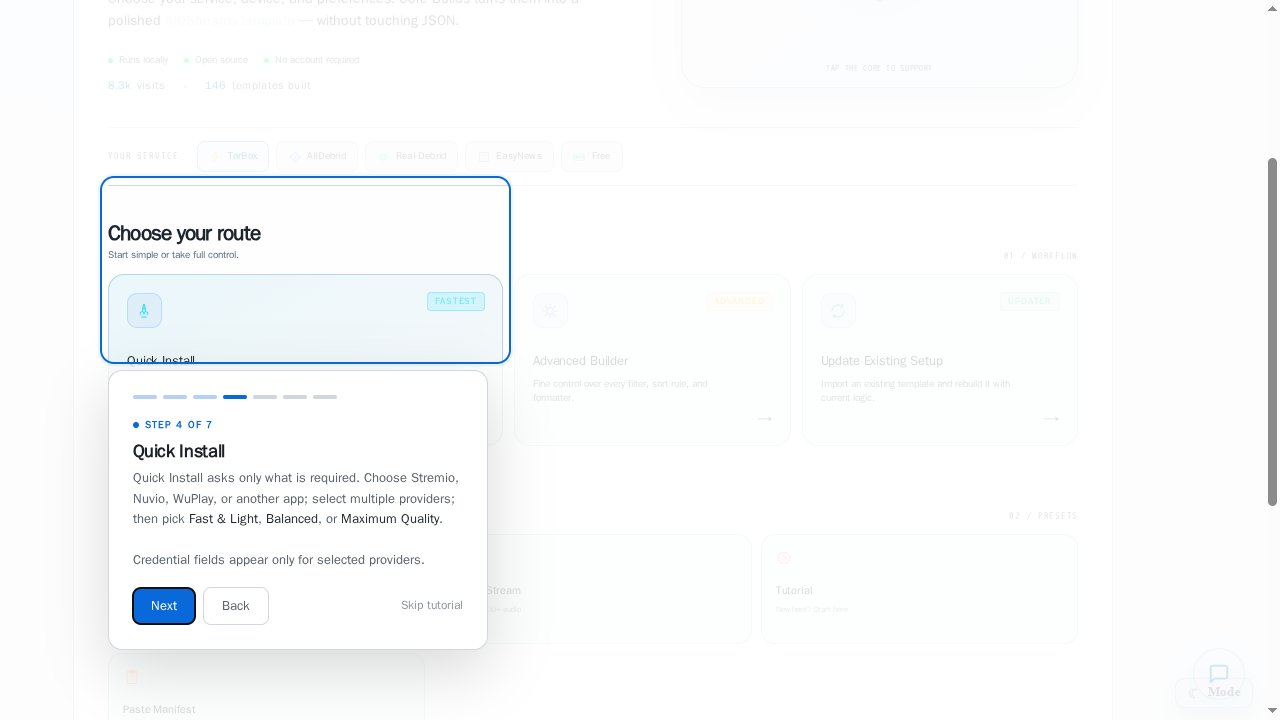Click the "Maximum Quality" bold text

click(x=390, y=519)
